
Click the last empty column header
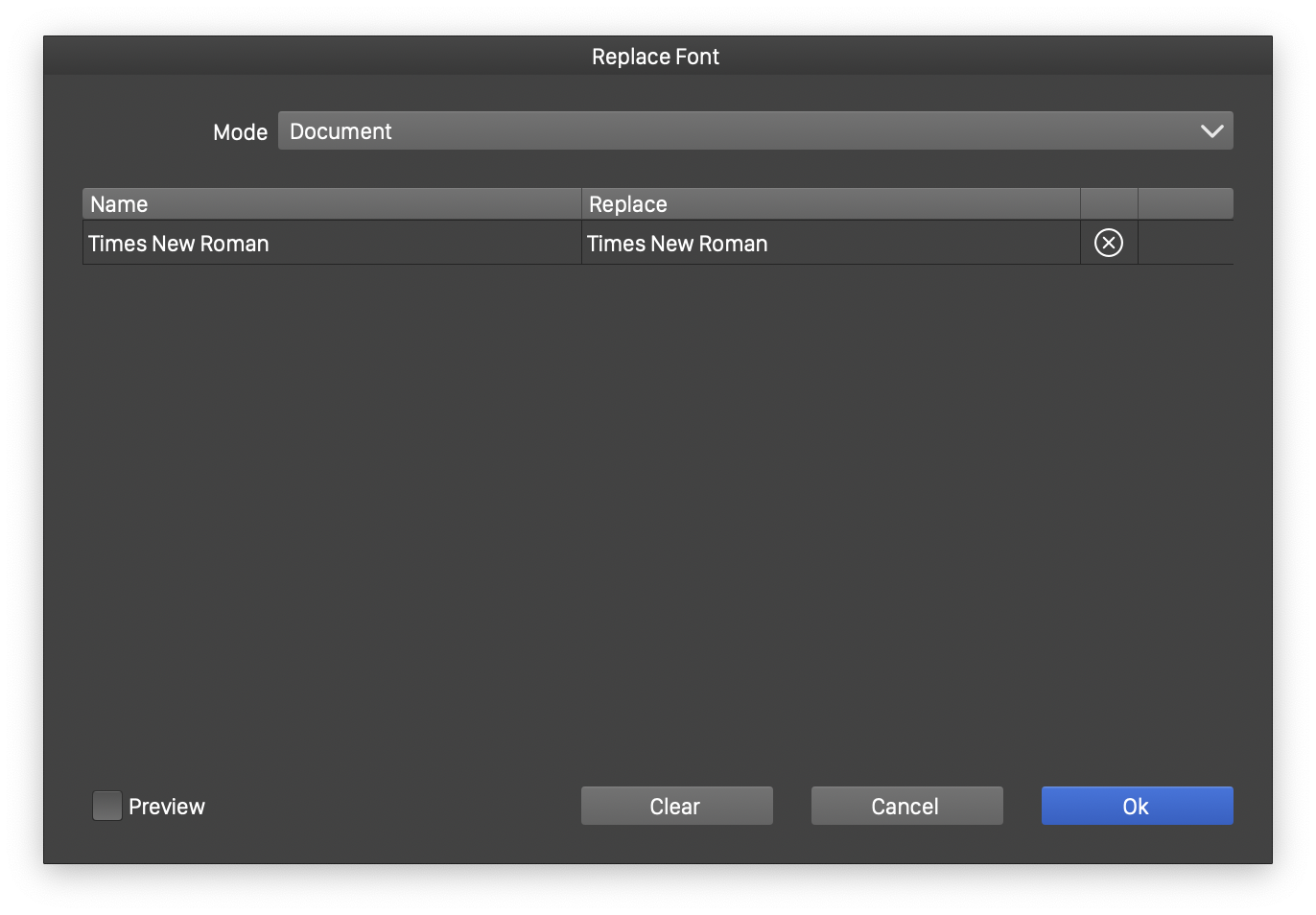(x=1185, y=204)
